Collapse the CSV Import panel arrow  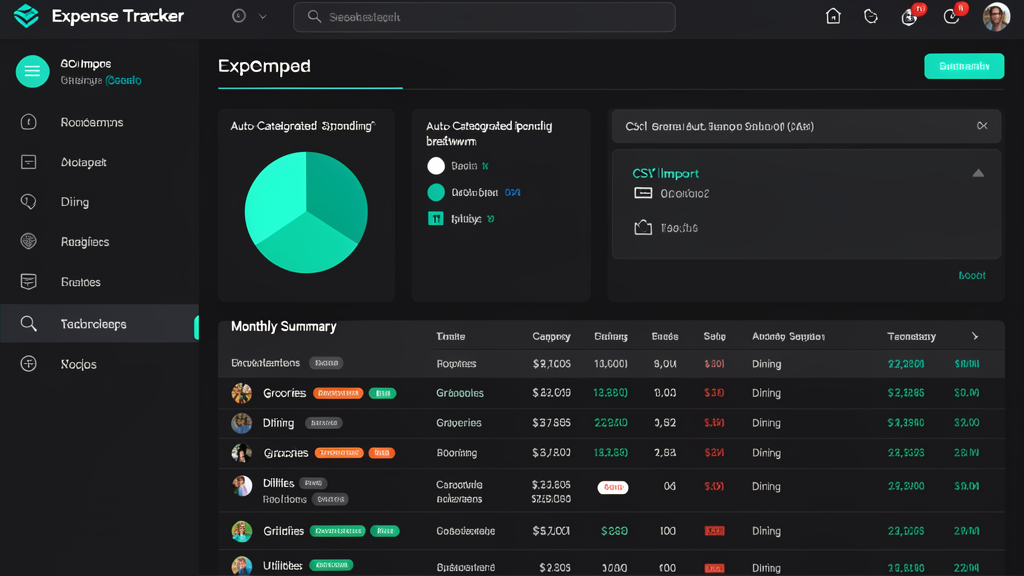coord(978,173)
